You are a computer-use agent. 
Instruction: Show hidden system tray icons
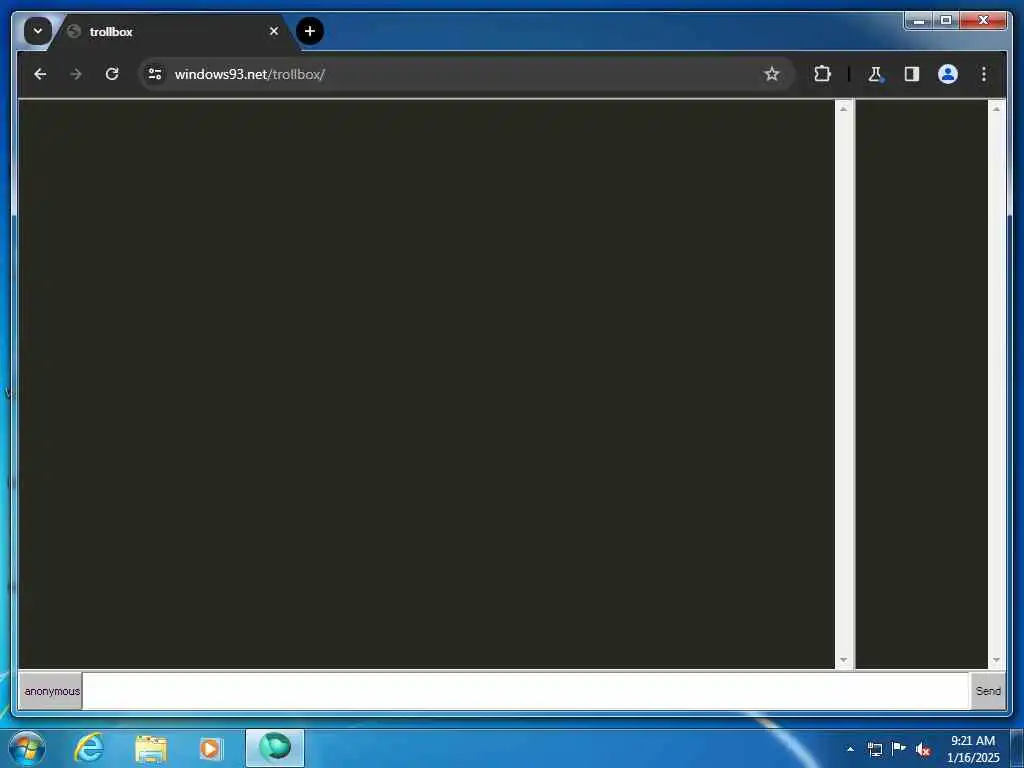click(x=850, y=749)
